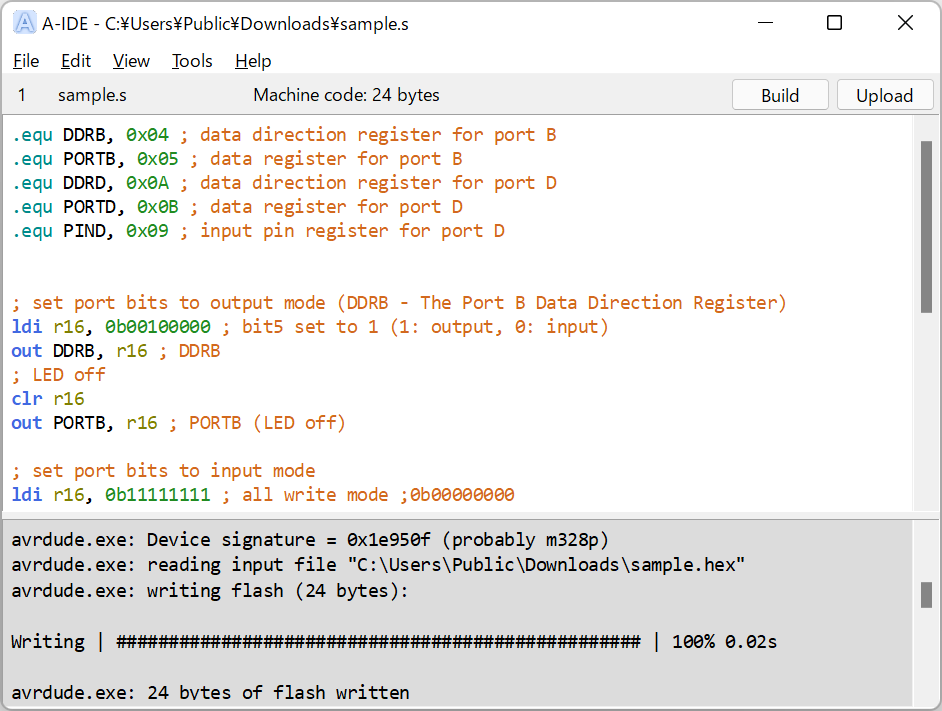Image resolution: width=942 pixels, height=711 pixels.
Task: Click the Writing 100% progress line in output
Action: tap(394, 642)
